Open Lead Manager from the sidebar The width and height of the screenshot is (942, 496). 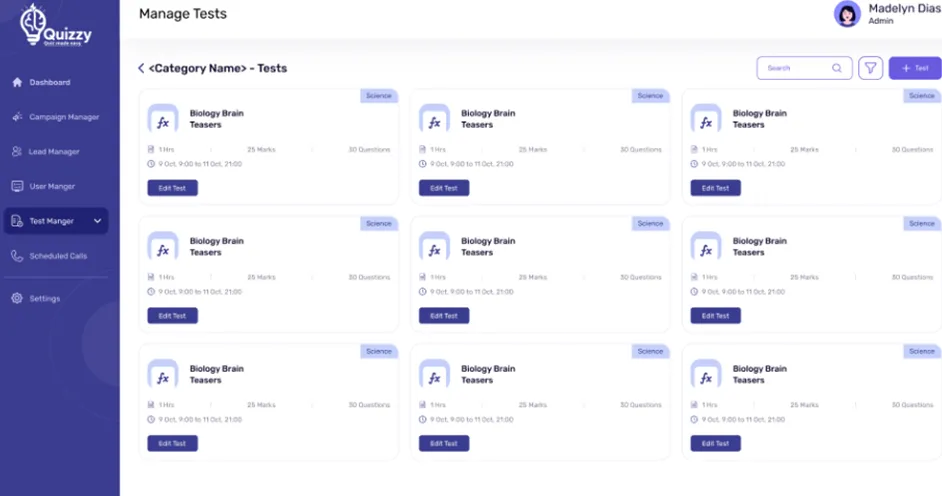[54, 152]
